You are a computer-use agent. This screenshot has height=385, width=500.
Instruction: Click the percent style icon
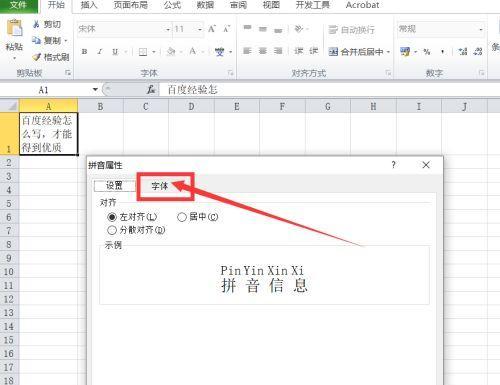coord(427,52)
